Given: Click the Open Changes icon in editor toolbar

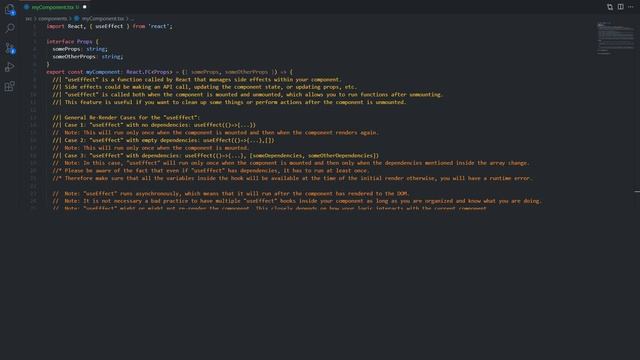Looking at the screenshot, I should coord(610,7).
